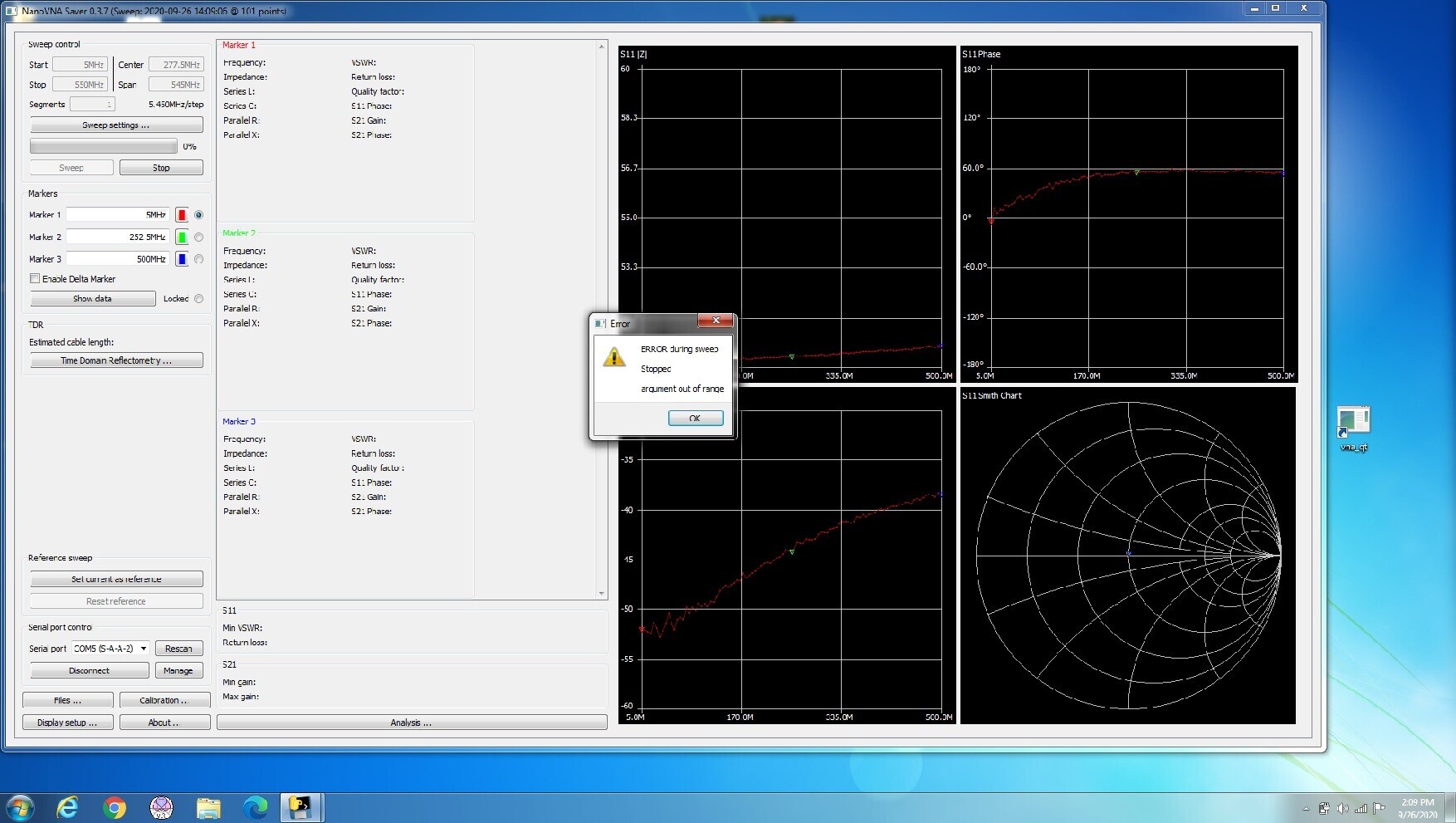This screenshot has width=1456, height=823.
Task: Click the Stop frequency field
Action: click(x=80, y=84)
